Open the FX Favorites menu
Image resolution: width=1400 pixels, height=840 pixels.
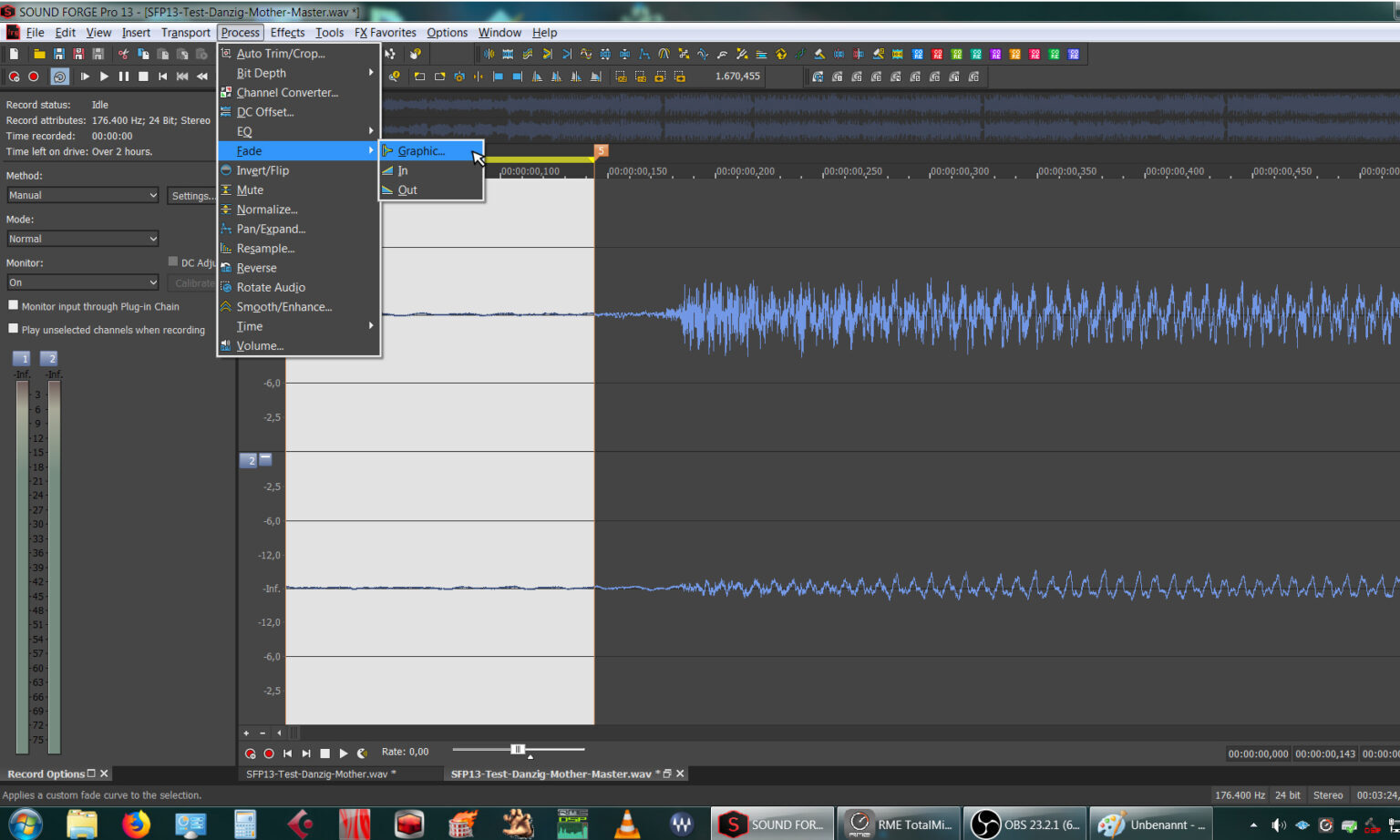[385, 33]
